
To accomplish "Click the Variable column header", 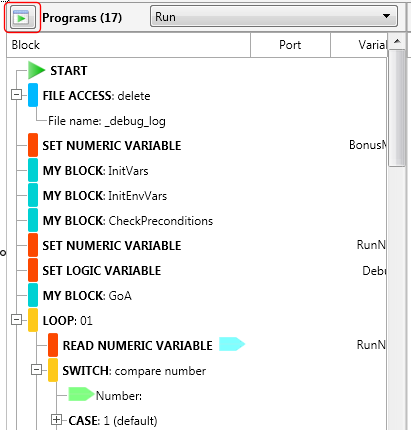I will (x=359, y=45).
